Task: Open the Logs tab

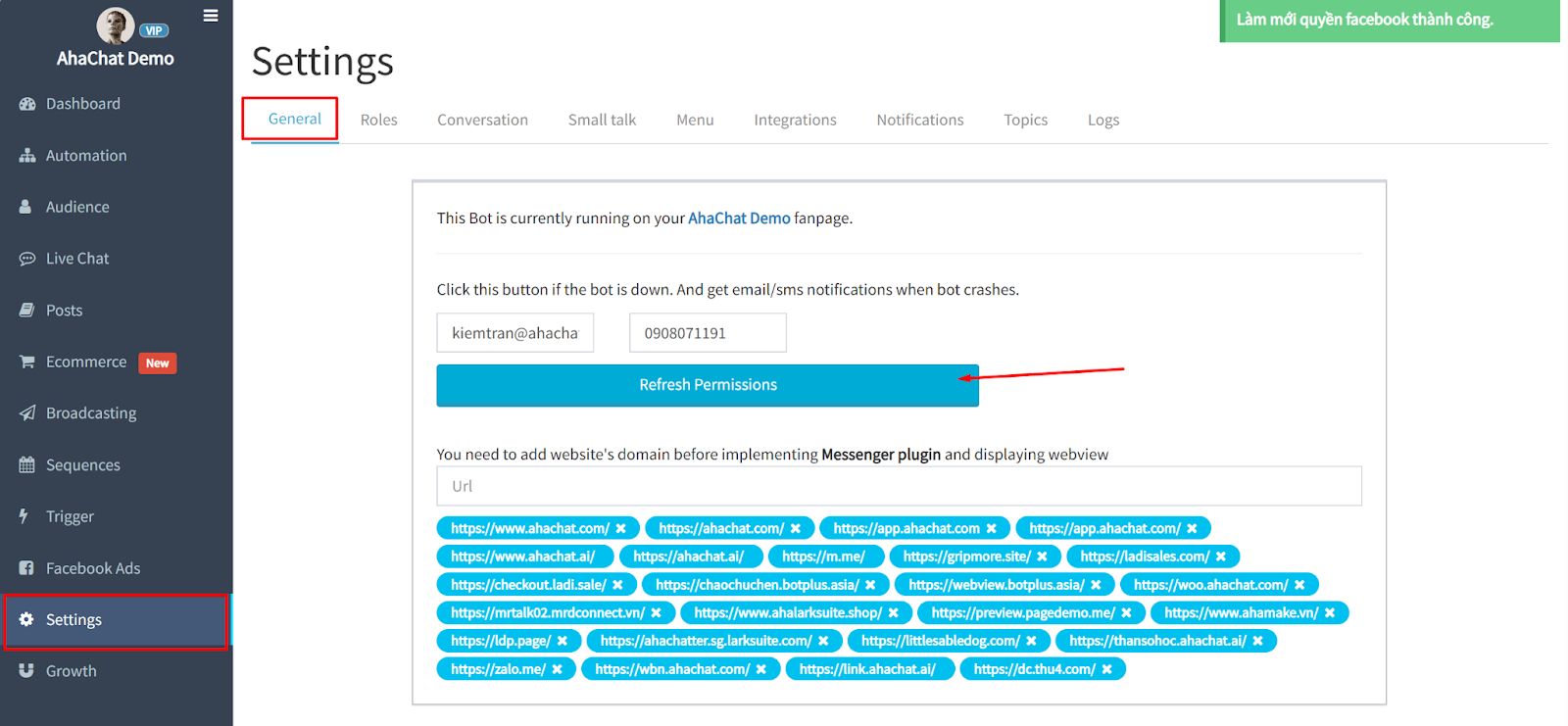Action: tap(1103, 120)
